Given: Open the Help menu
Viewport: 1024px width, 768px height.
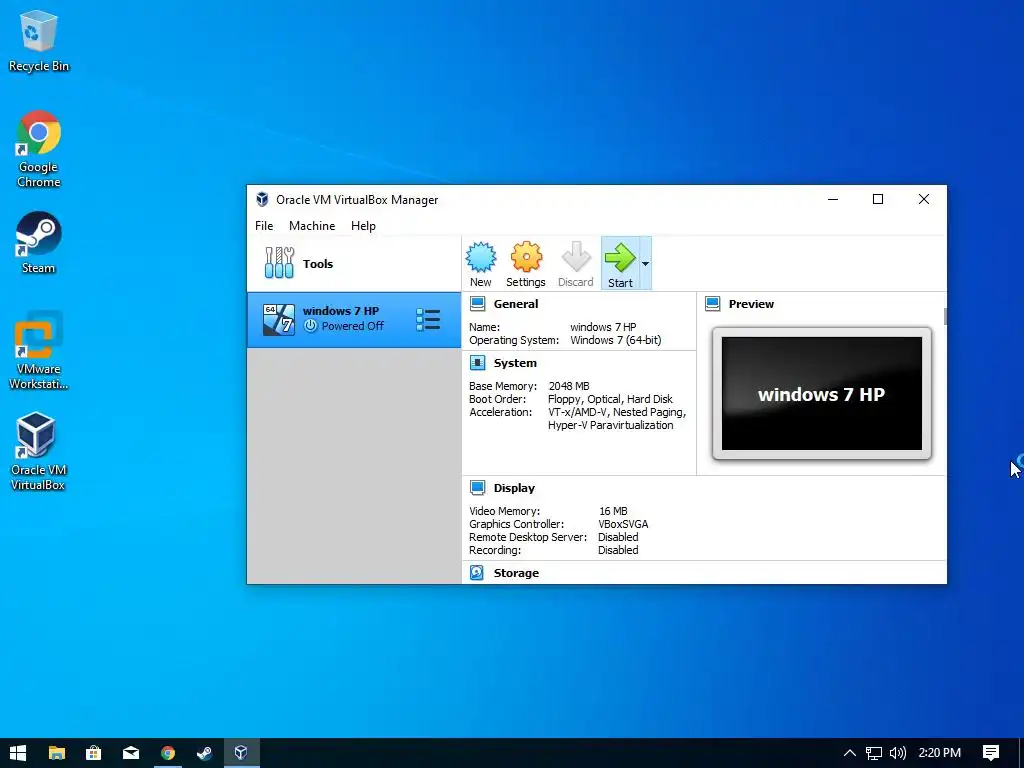Looking at the screenshot, I should click(x=363, y=226).
